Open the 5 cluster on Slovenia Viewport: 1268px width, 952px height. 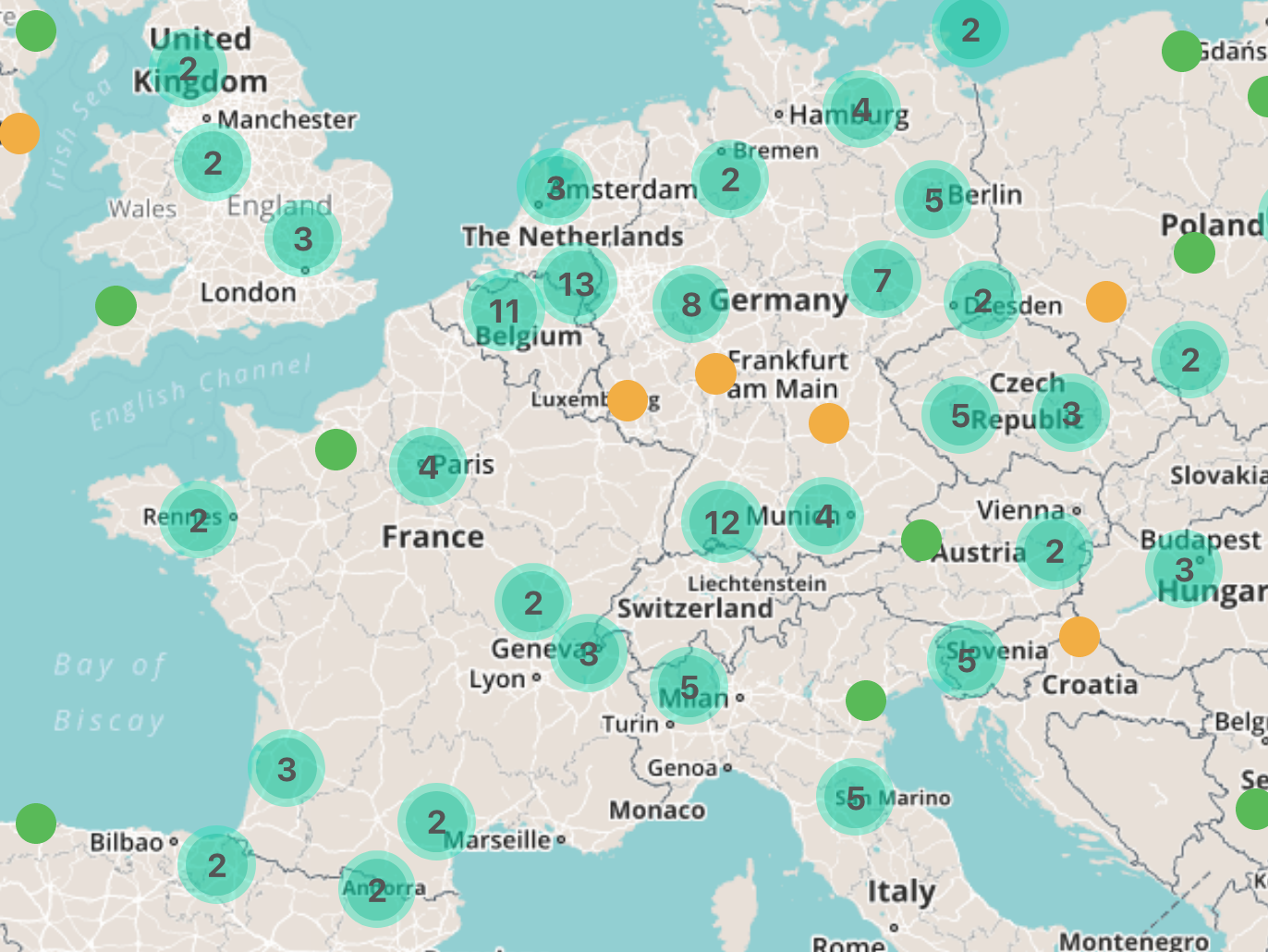(966, 660)
